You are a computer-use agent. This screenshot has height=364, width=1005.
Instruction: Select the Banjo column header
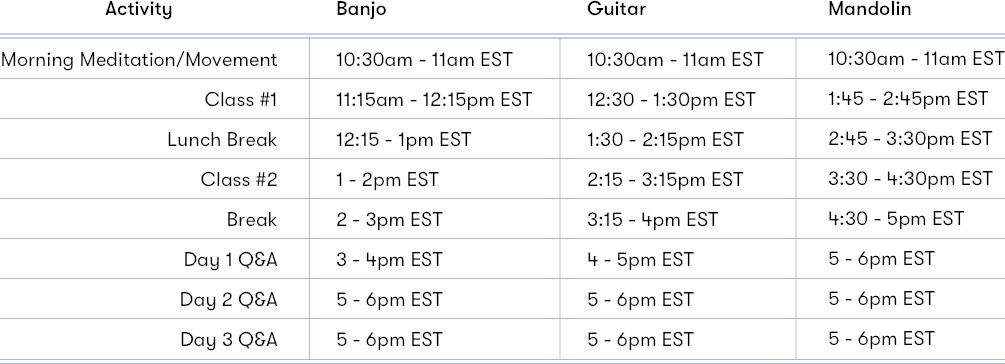pyautogui.click(x=361, y=10)
